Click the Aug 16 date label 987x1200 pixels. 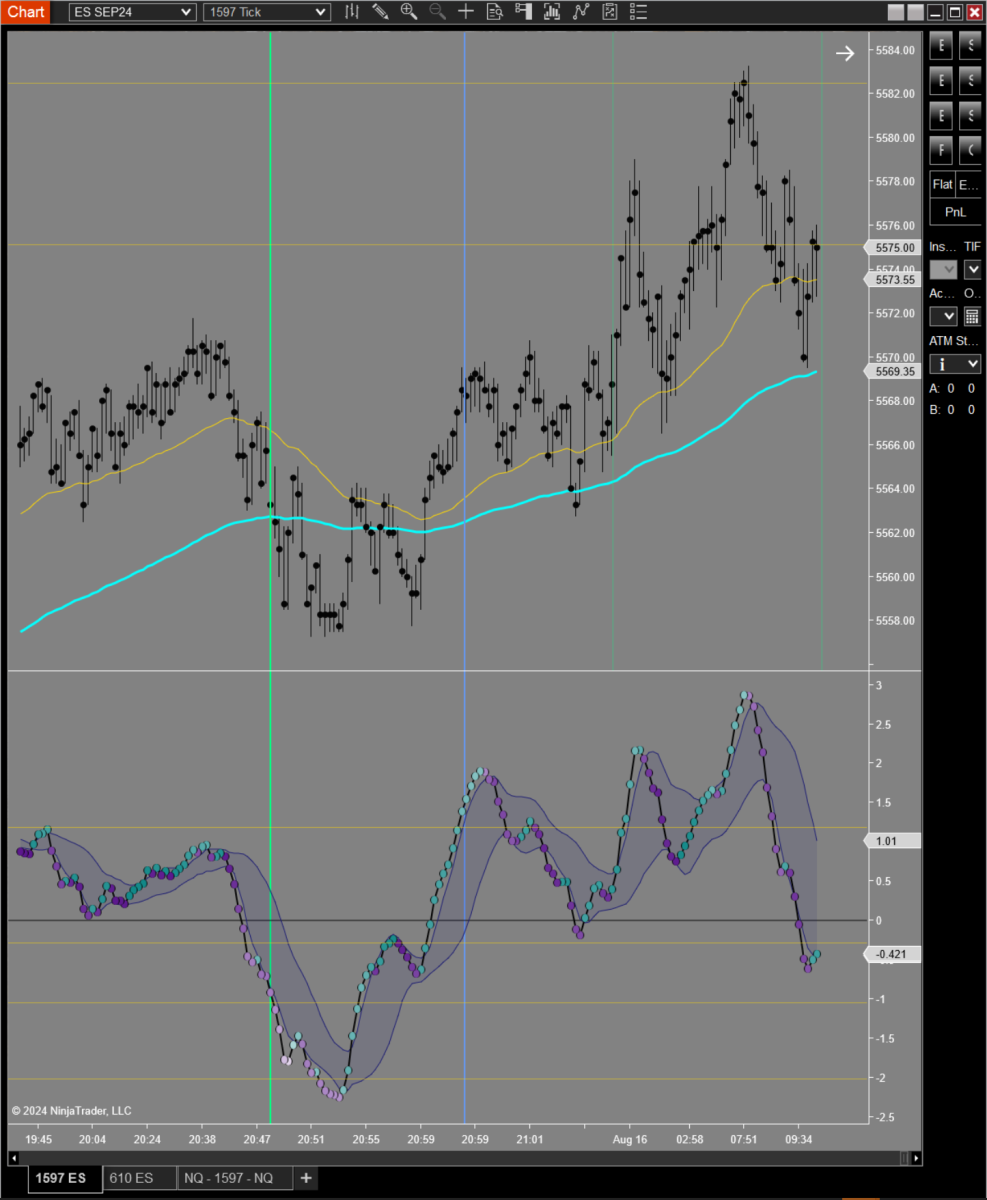[629, 1139]
